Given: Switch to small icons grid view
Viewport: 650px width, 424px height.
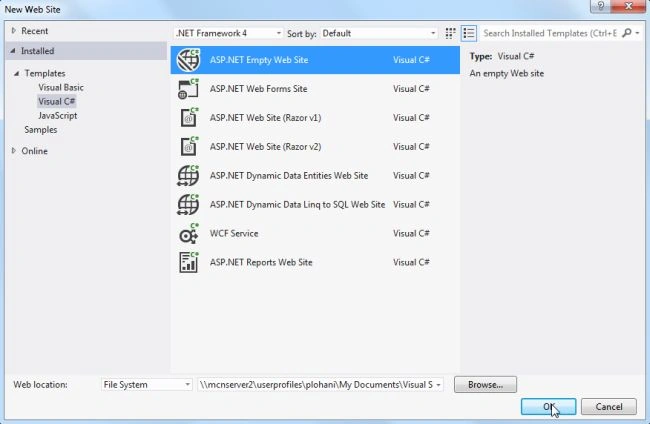Looking at the screenshot, I should (x=450, y=33).
